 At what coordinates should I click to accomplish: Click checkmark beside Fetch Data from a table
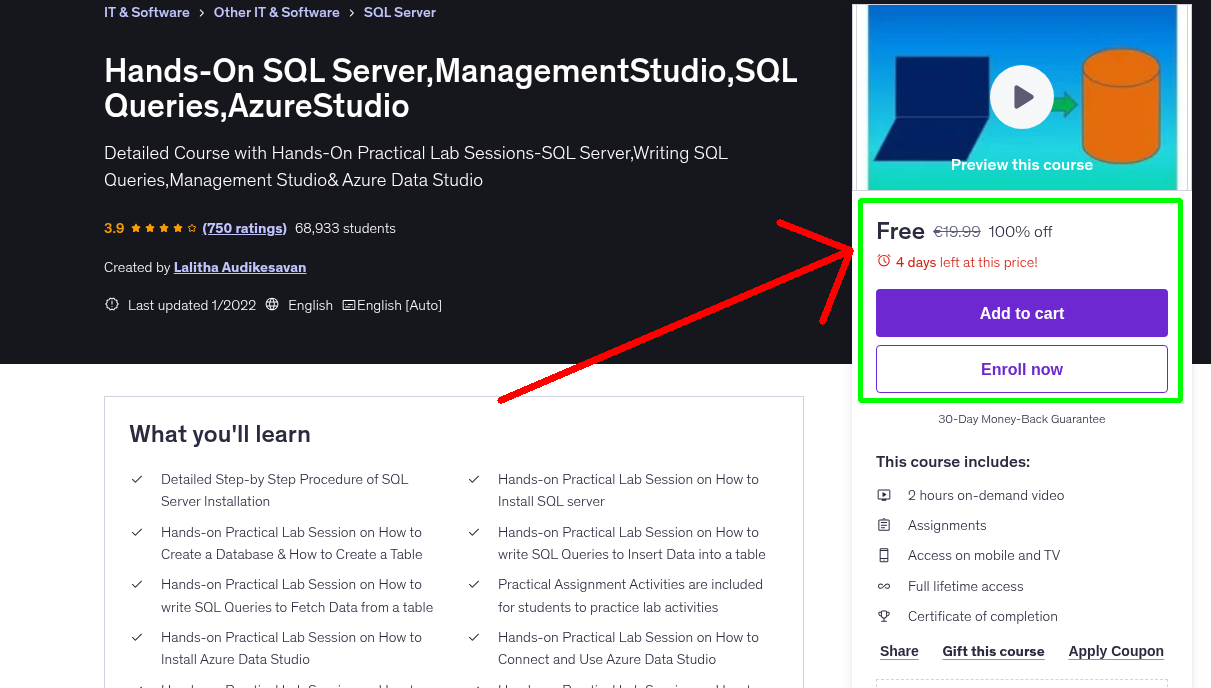pyautogui.click(x=137, y=585)
